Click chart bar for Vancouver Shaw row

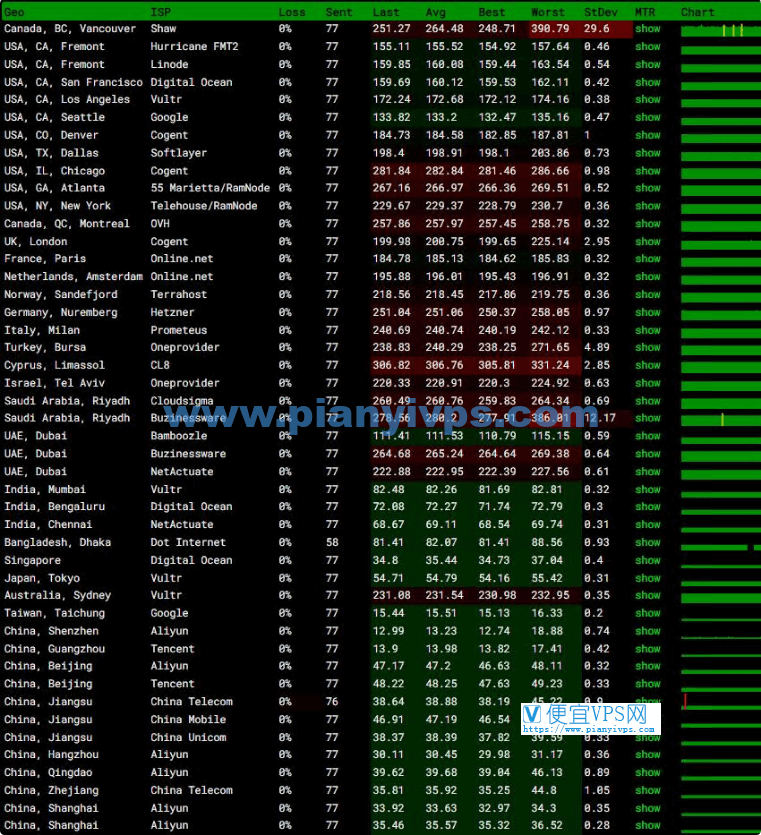click(721, 30)
